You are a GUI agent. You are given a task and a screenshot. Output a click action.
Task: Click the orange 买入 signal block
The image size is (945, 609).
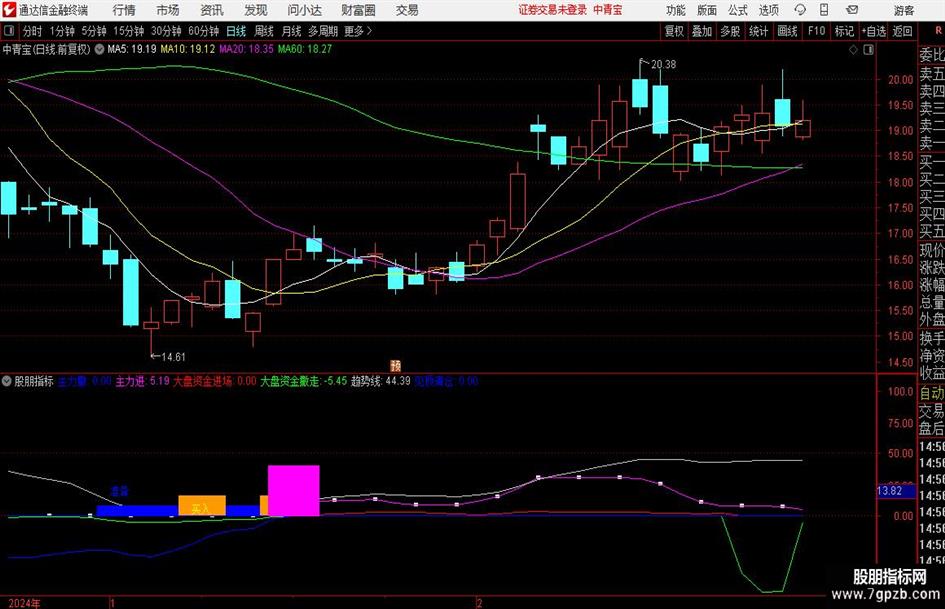[202, 505]
